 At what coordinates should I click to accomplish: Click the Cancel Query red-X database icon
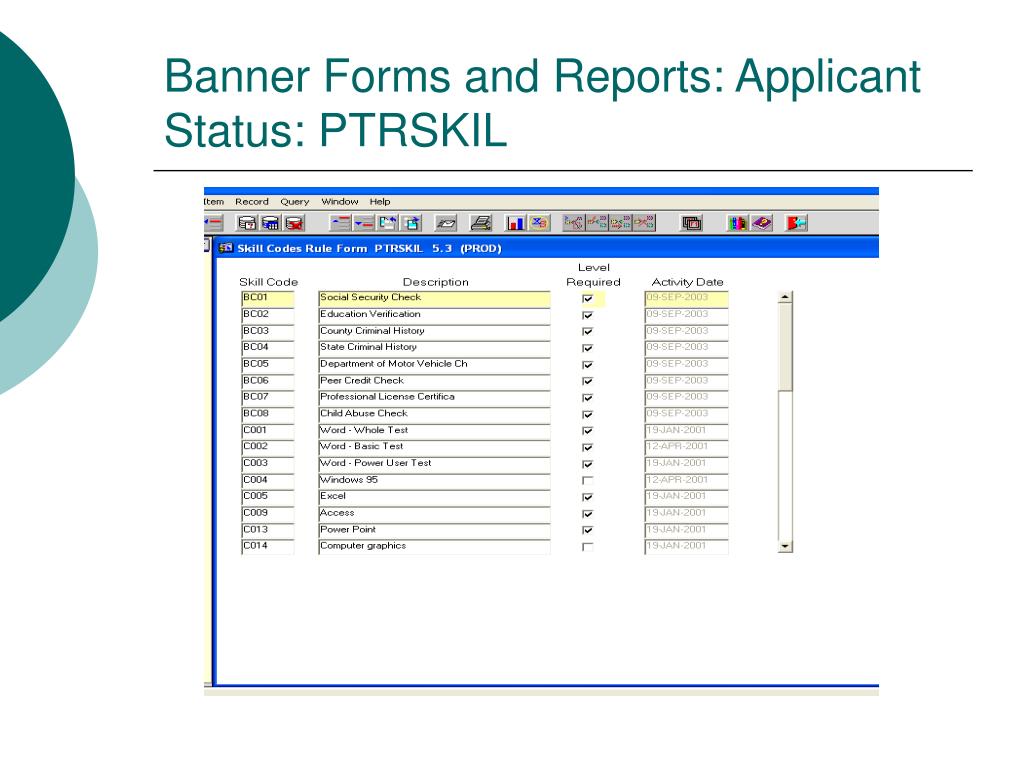coord(295,223)
